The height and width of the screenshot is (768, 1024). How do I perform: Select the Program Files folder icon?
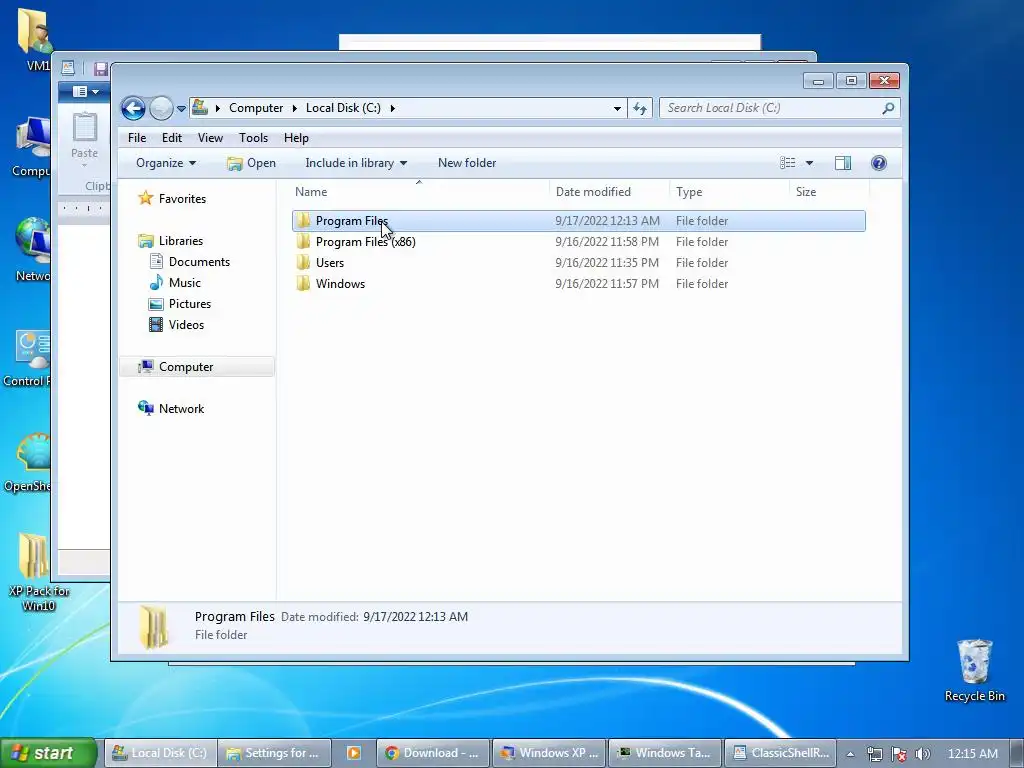303,221
